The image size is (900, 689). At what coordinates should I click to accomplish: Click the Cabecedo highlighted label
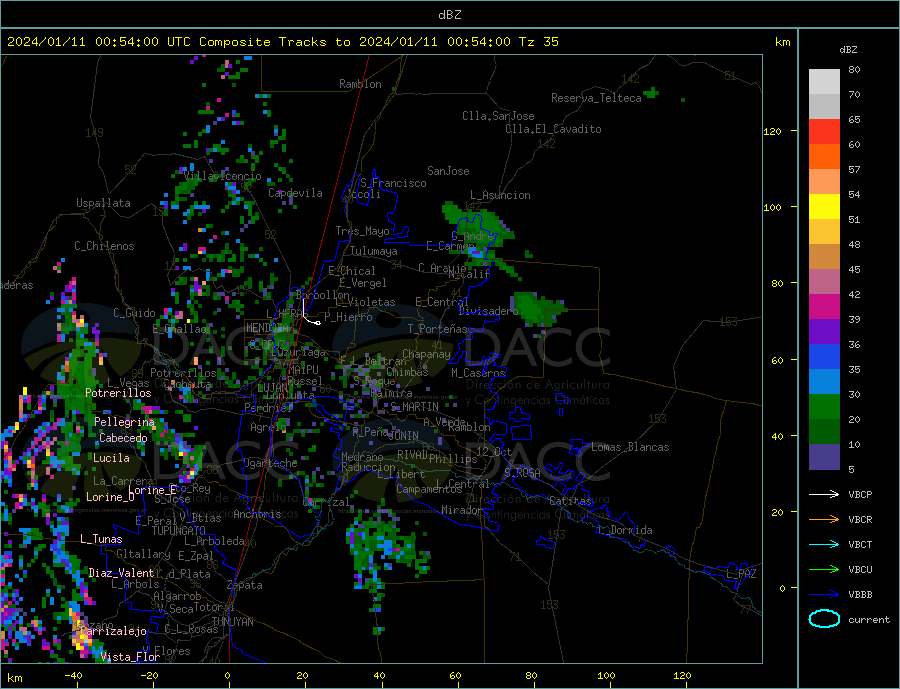pos(123,438)
